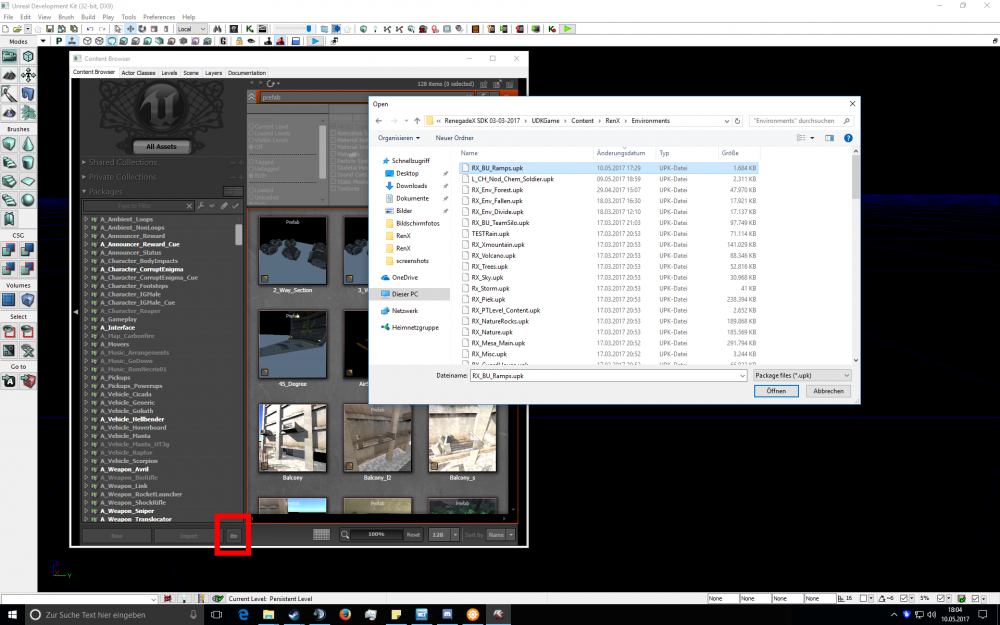Toggle the preview pane in Open dialog
The width and height of the screenshot is (1000, 625).
point(829,138)
